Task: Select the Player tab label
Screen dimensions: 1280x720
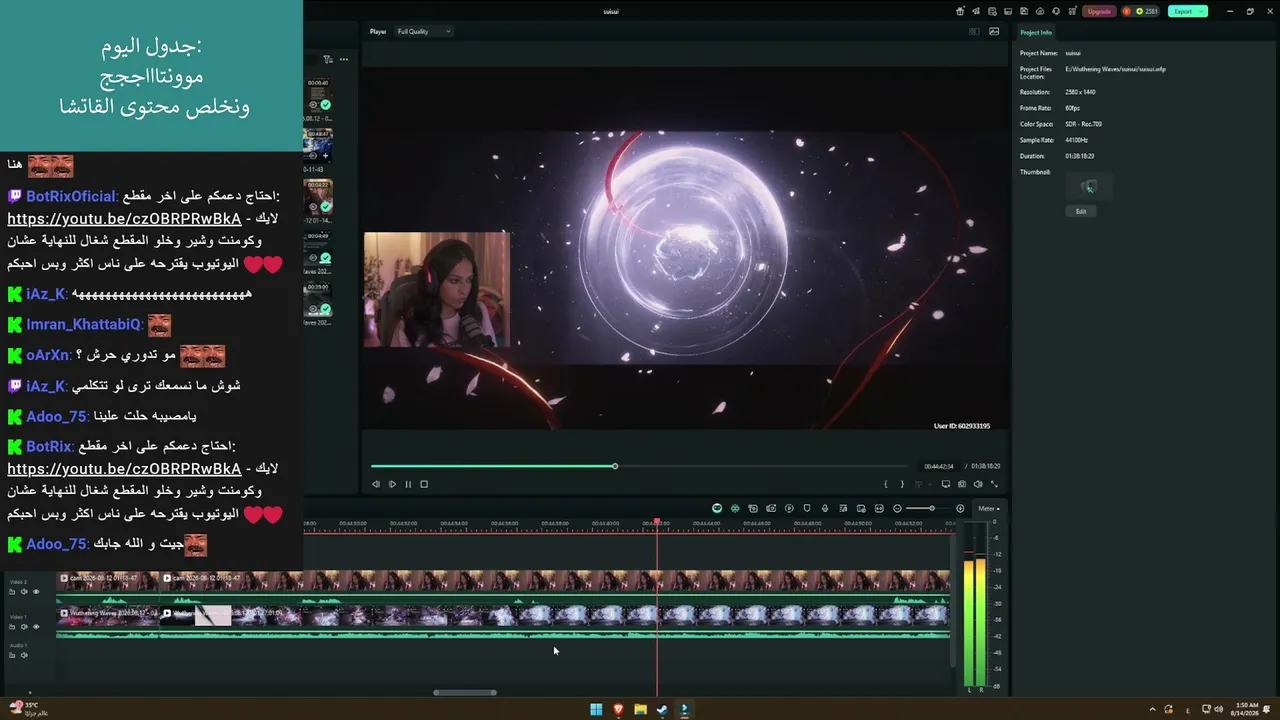Action: (x=378, y=31)
